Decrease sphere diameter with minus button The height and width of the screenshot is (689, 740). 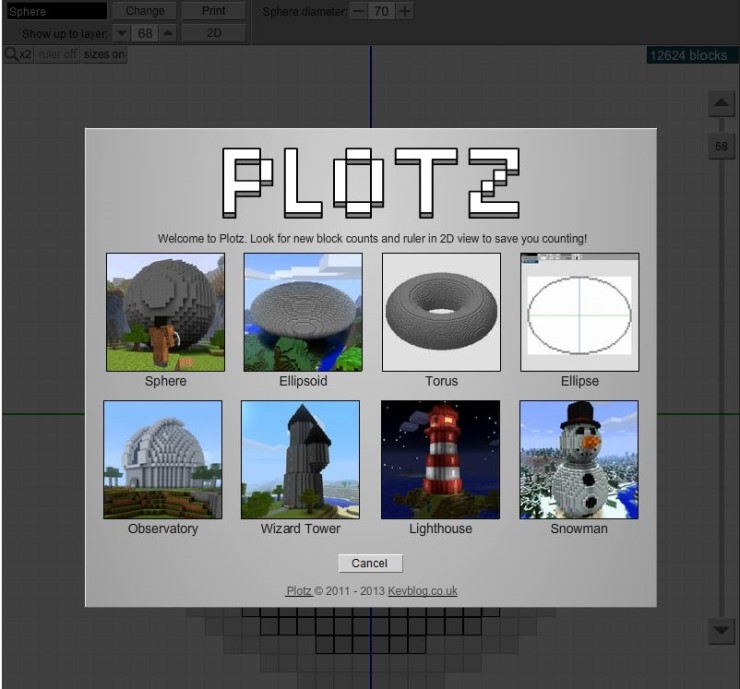pyautogui.click(x=359, y=11)
